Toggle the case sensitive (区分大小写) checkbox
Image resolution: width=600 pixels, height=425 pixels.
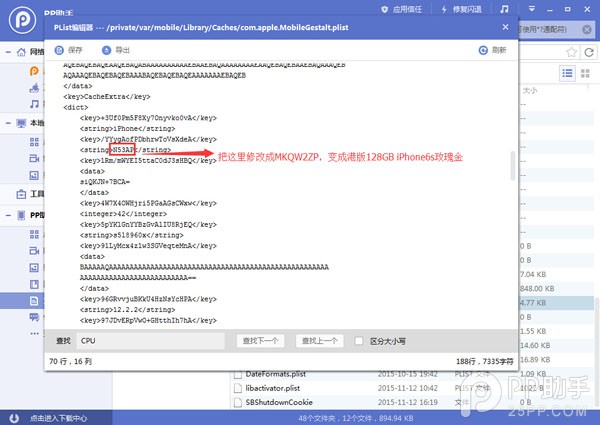[x=359, y=340]
